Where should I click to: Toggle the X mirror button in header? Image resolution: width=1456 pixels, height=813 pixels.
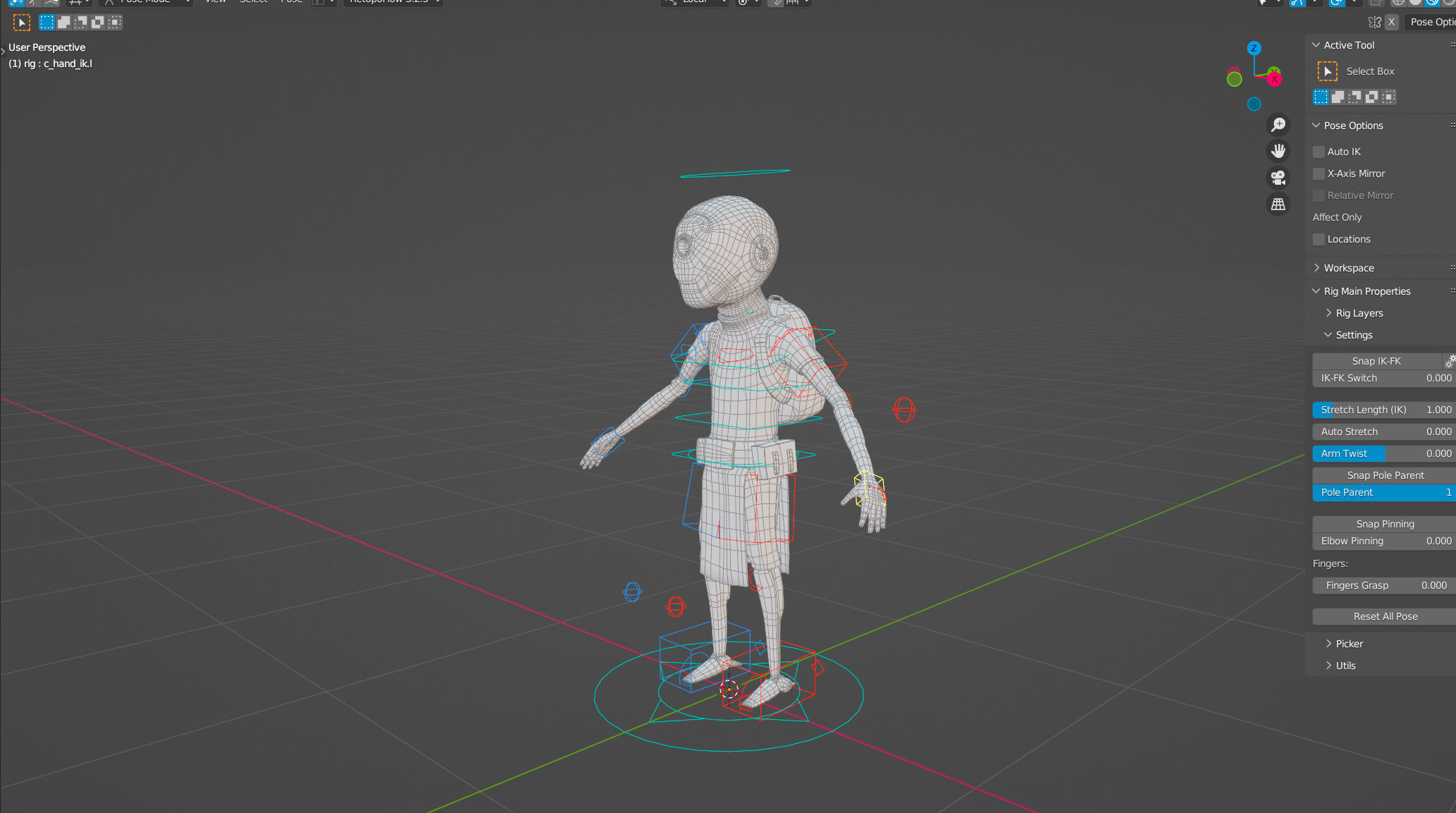point(1391,22)
